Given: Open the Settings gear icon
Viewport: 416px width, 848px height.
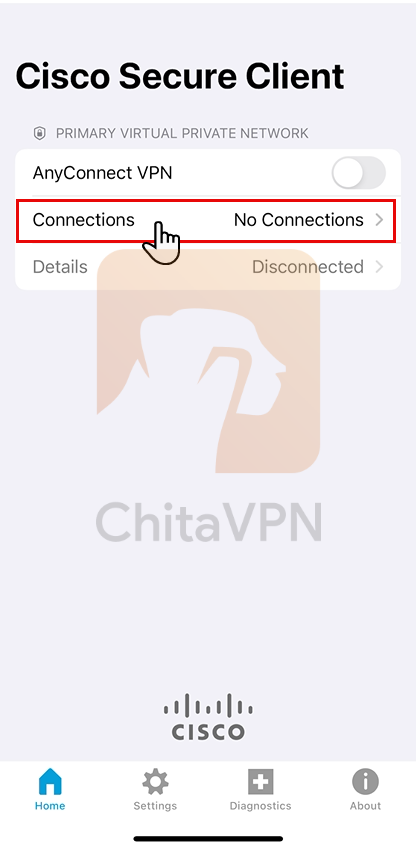Looking at the screenshot, I should click(x=155, y=781).
